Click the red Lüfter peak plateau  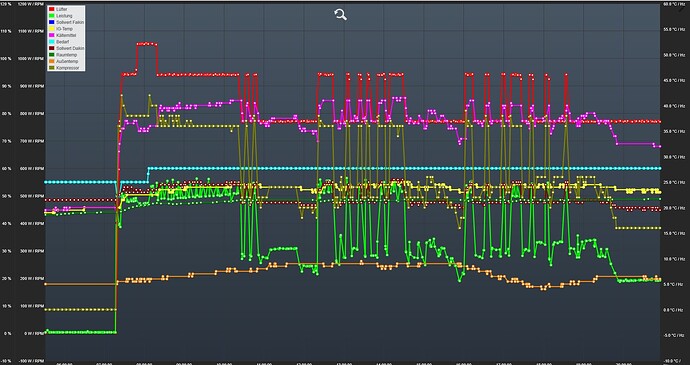147,44
